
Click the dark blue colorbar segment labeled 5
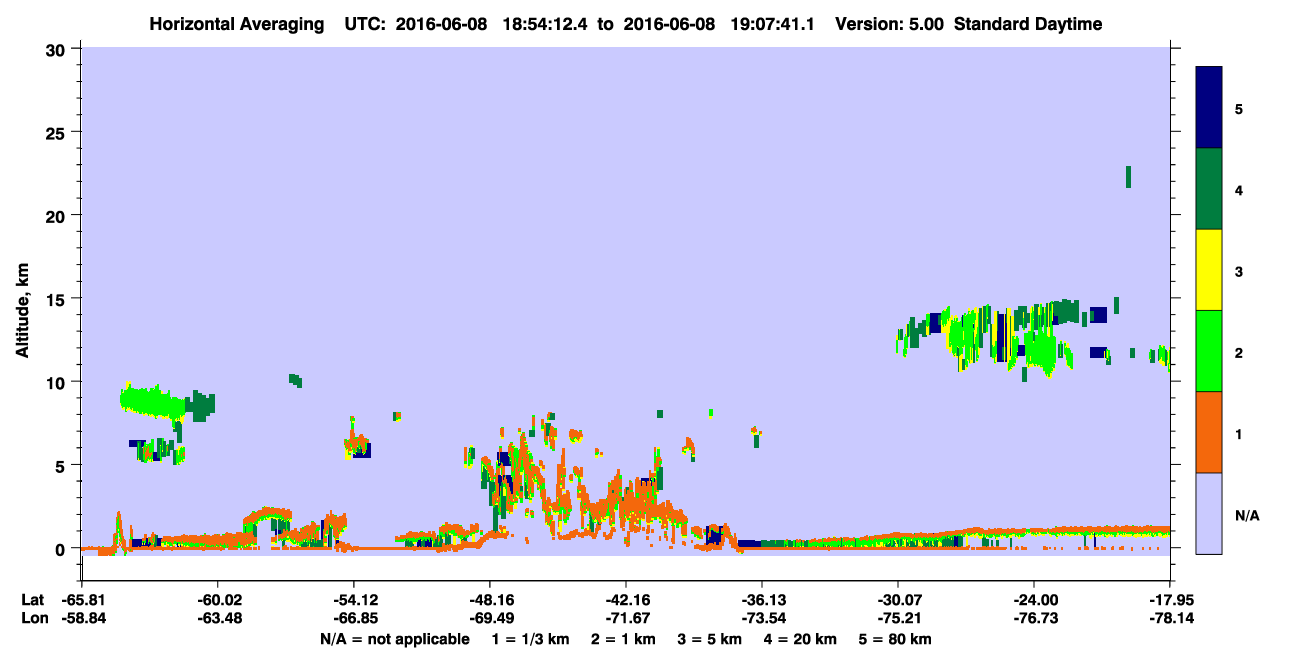[x=1209, y=108]
